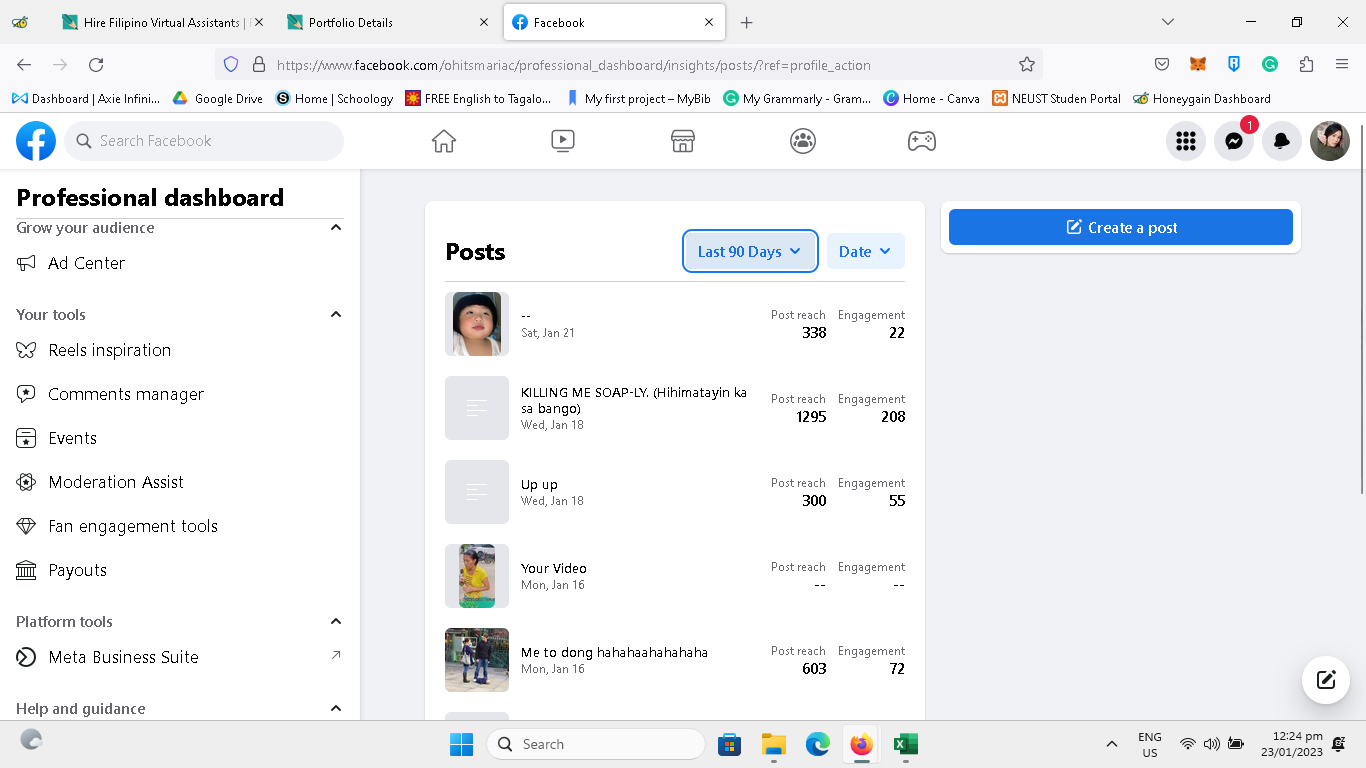This screenshot has height=768, width=1366.
Task: Open Excel from the taskbar
Action: click(x=906, y=744)
